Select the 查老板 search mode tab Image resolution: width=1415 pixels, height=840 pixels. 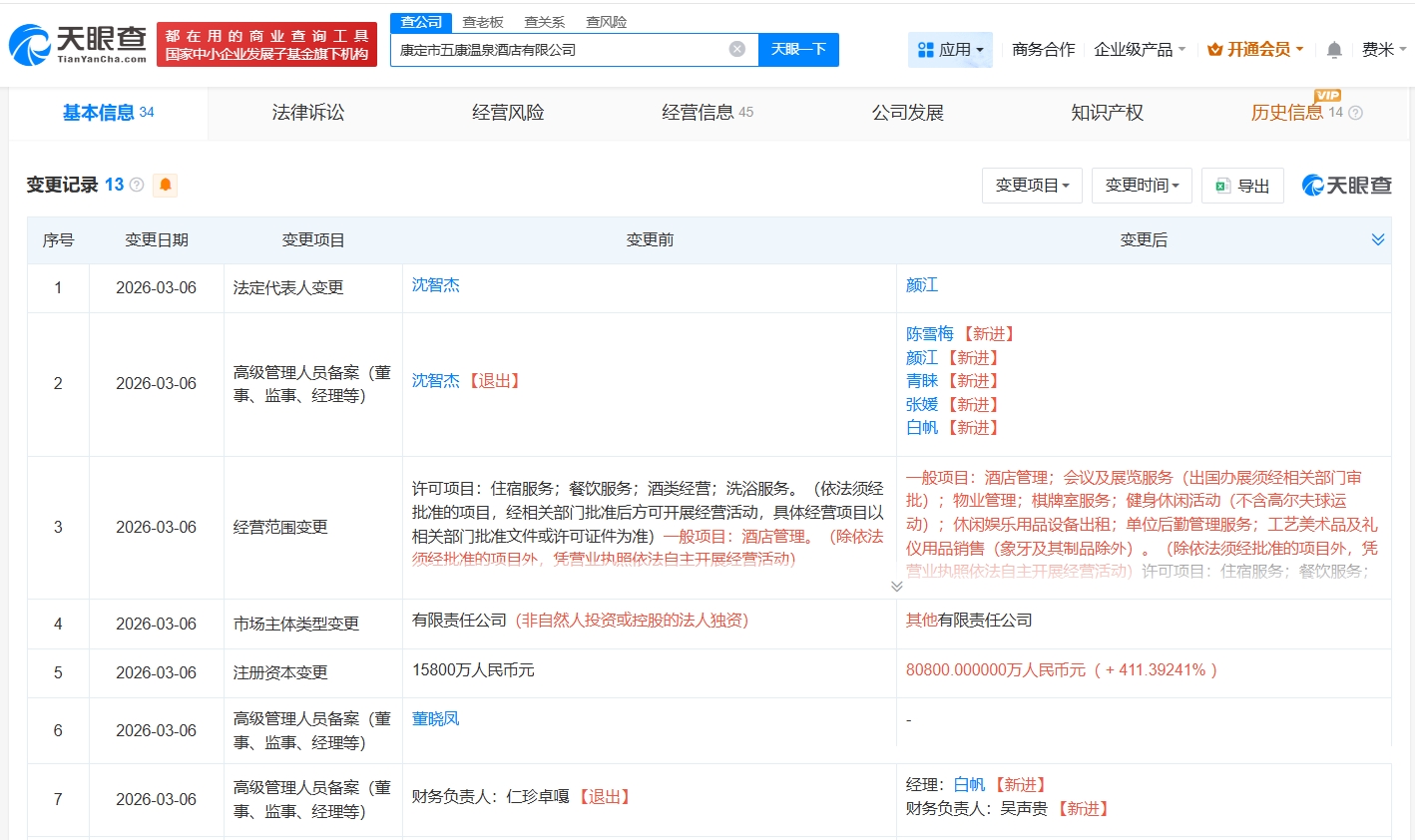point(483,22)
